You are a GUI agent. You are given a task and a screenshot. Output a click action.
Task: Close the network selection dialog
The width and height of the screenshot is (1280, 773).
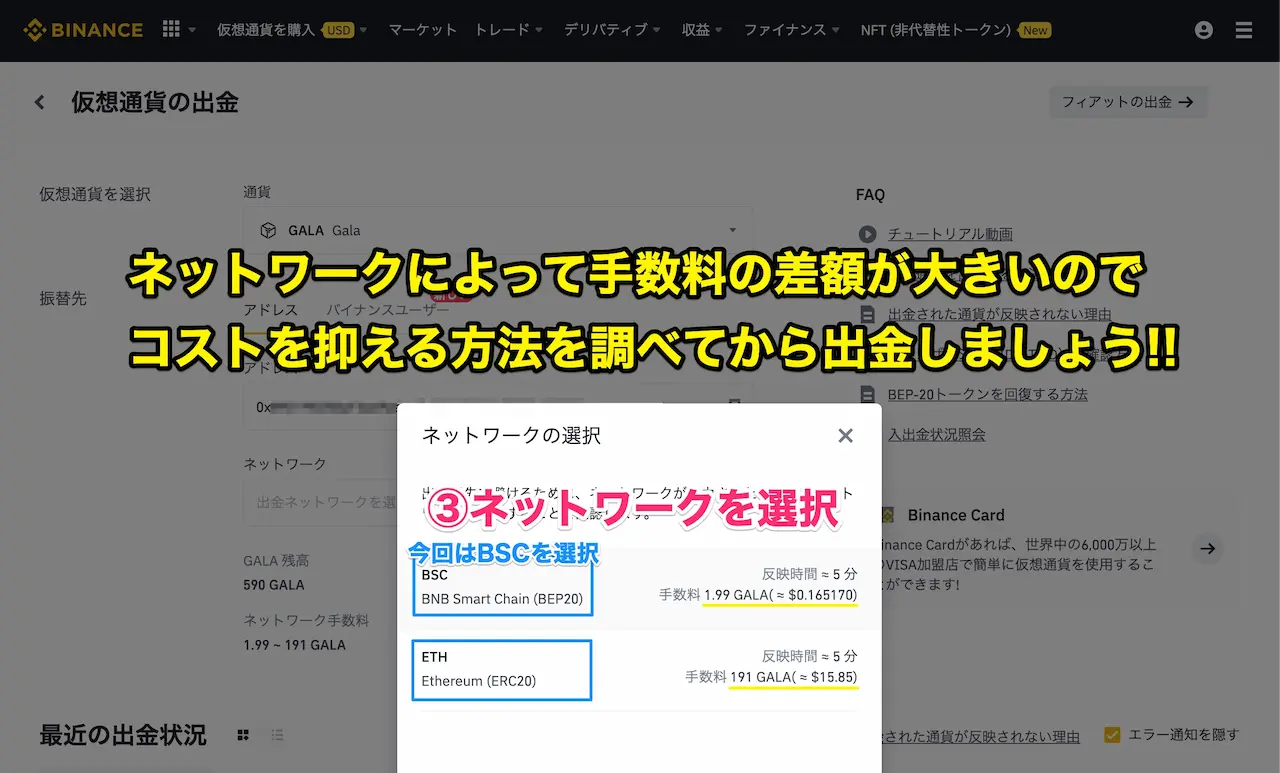tap(846, 435)
